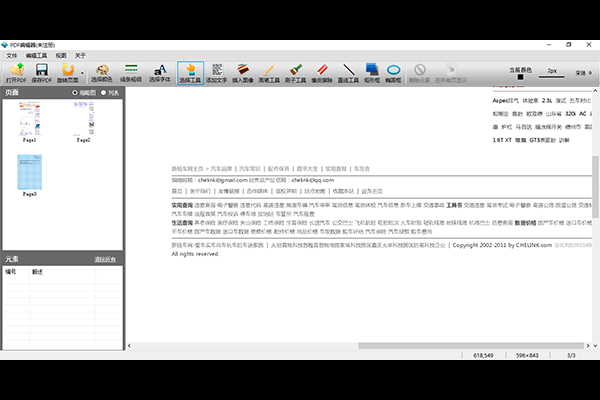Select the Brush (刷子工具) tool
600x400 pixels.
coord(295,73)
